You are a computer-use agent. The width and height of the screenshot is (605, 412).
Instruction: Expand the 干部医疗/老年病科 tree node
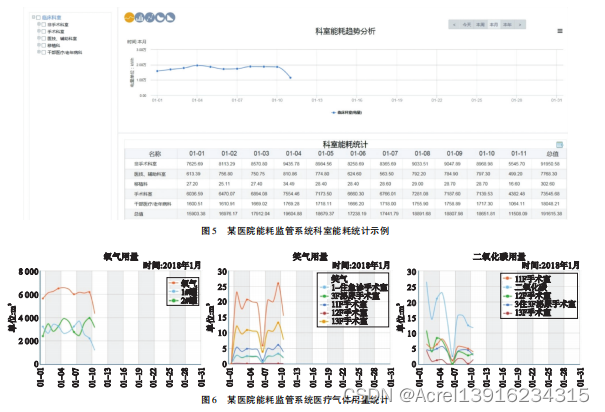coord(39,52)
